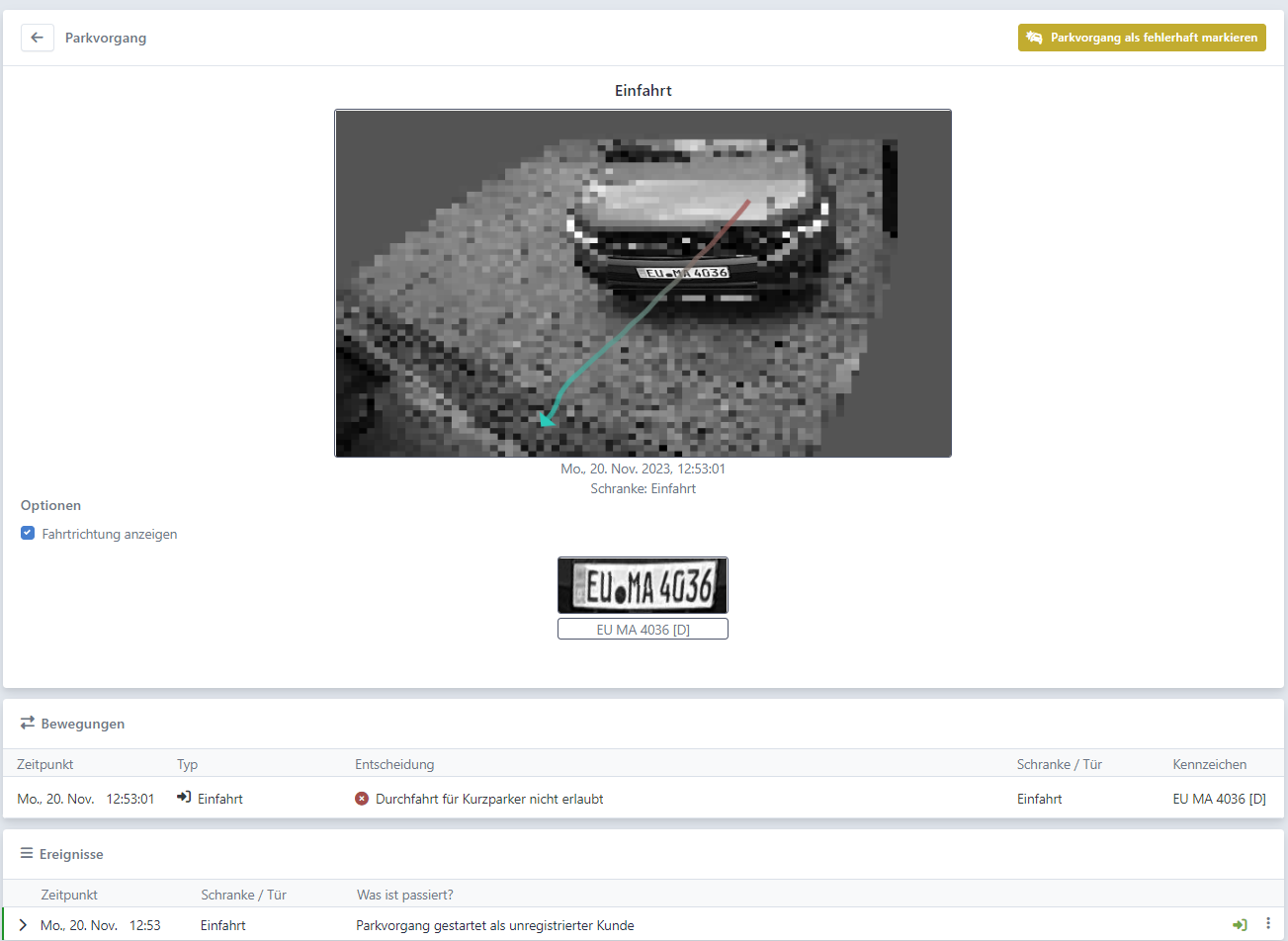Expand the 12:53 Ereignisse row chevron
This screenshot has height=941, width=1288.
[x=23, y=925]
